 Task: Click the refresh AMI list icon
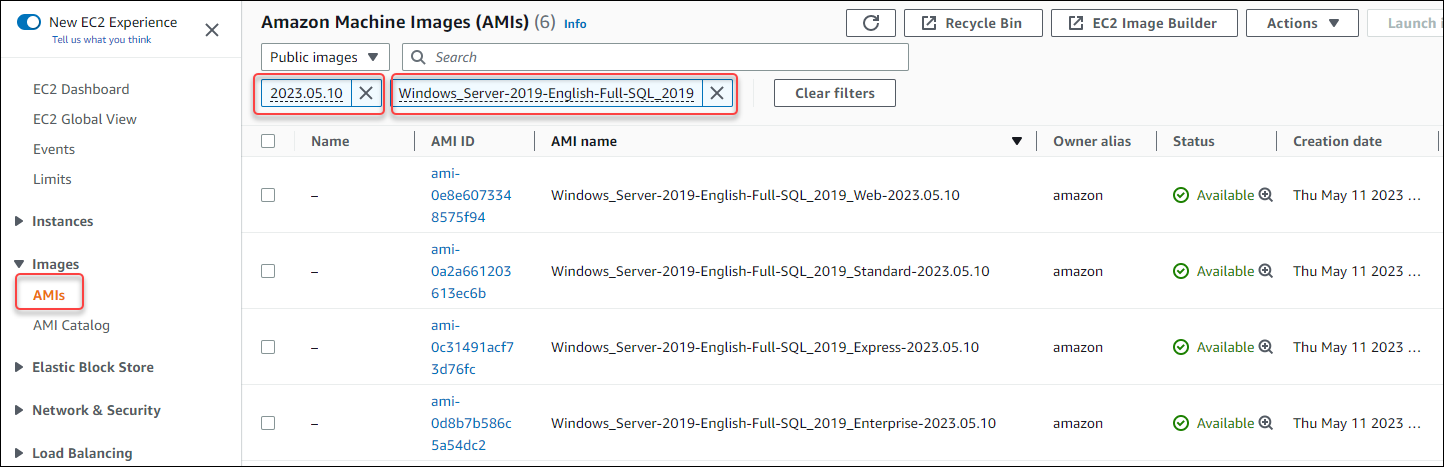870,23
